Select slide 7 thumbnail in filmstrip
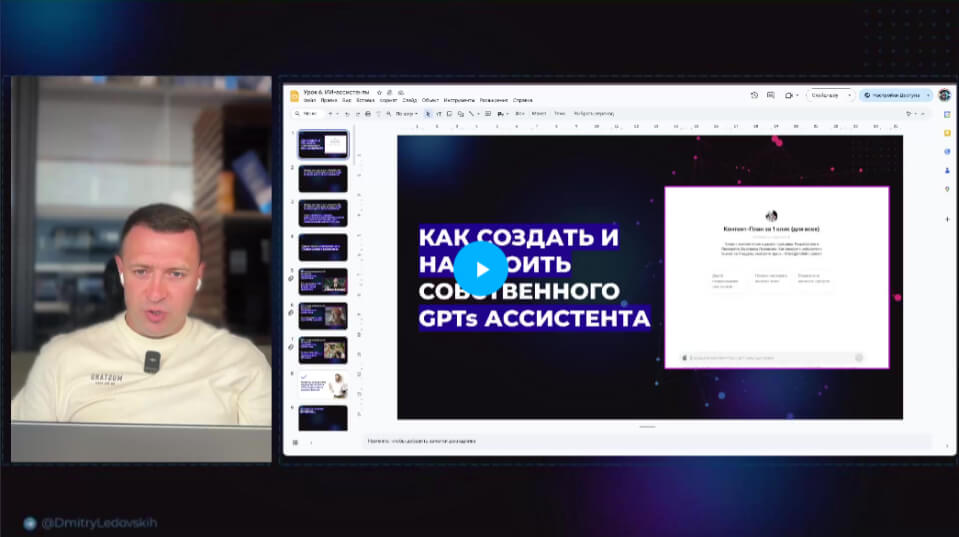This screenshot has height=537, width=959. [x=323, y=350]
